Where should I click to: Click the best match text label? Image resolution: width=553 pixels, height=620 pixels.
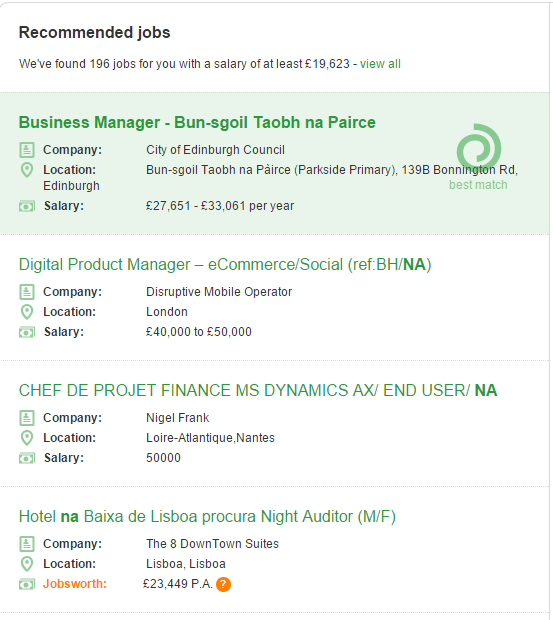478,185
